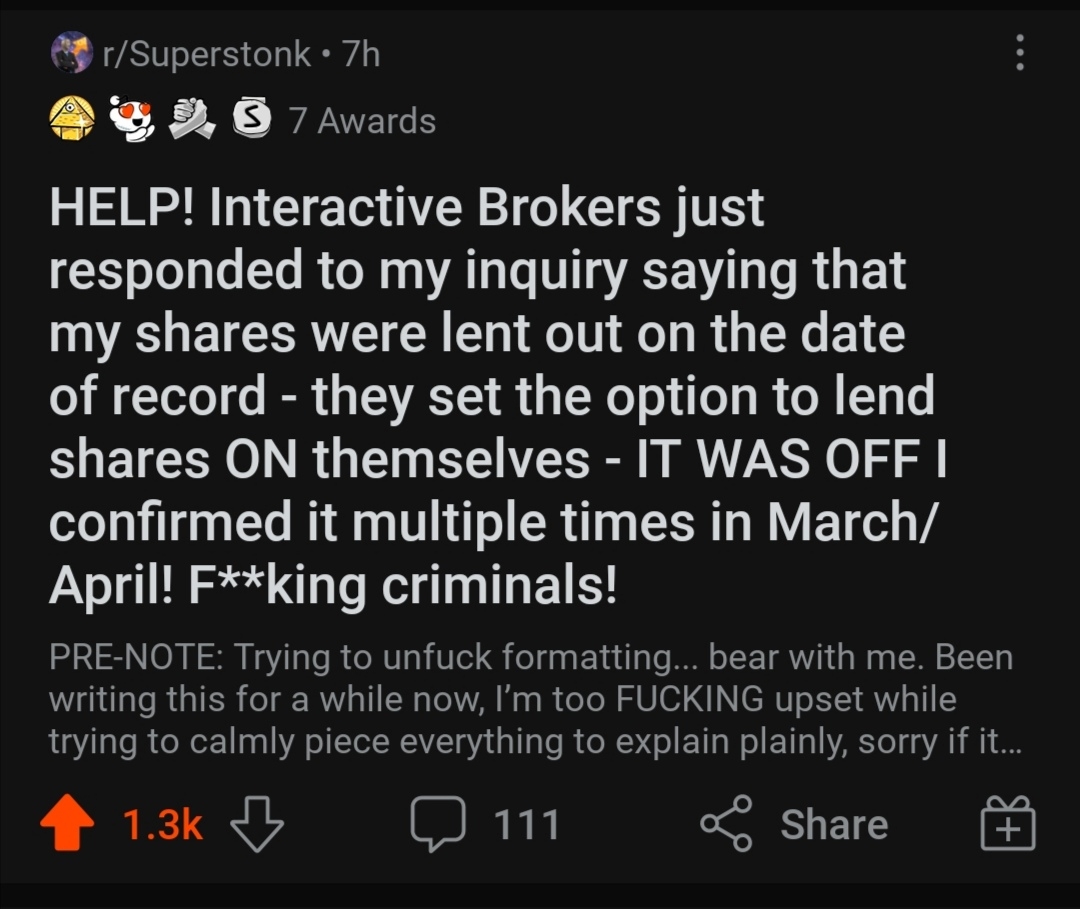Click the 7h post timestamp
Screen dimensions: 1080x909
[x=361, y=54]
